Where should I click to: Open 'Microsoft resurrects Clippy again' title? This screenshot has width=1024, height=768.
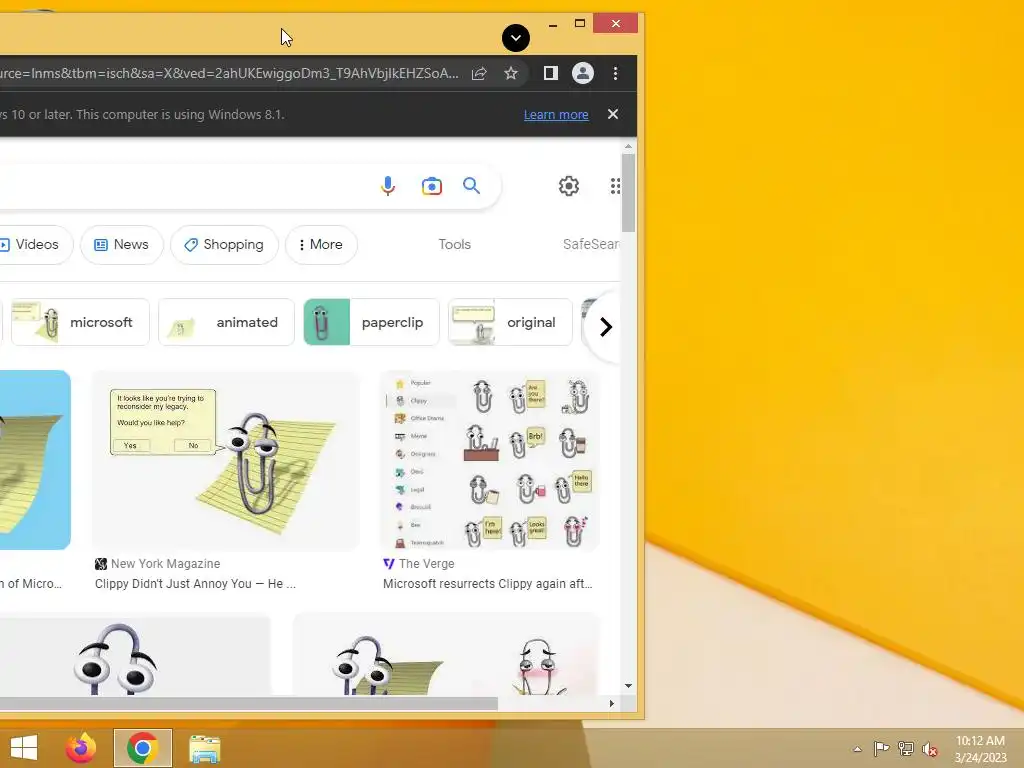487,584
